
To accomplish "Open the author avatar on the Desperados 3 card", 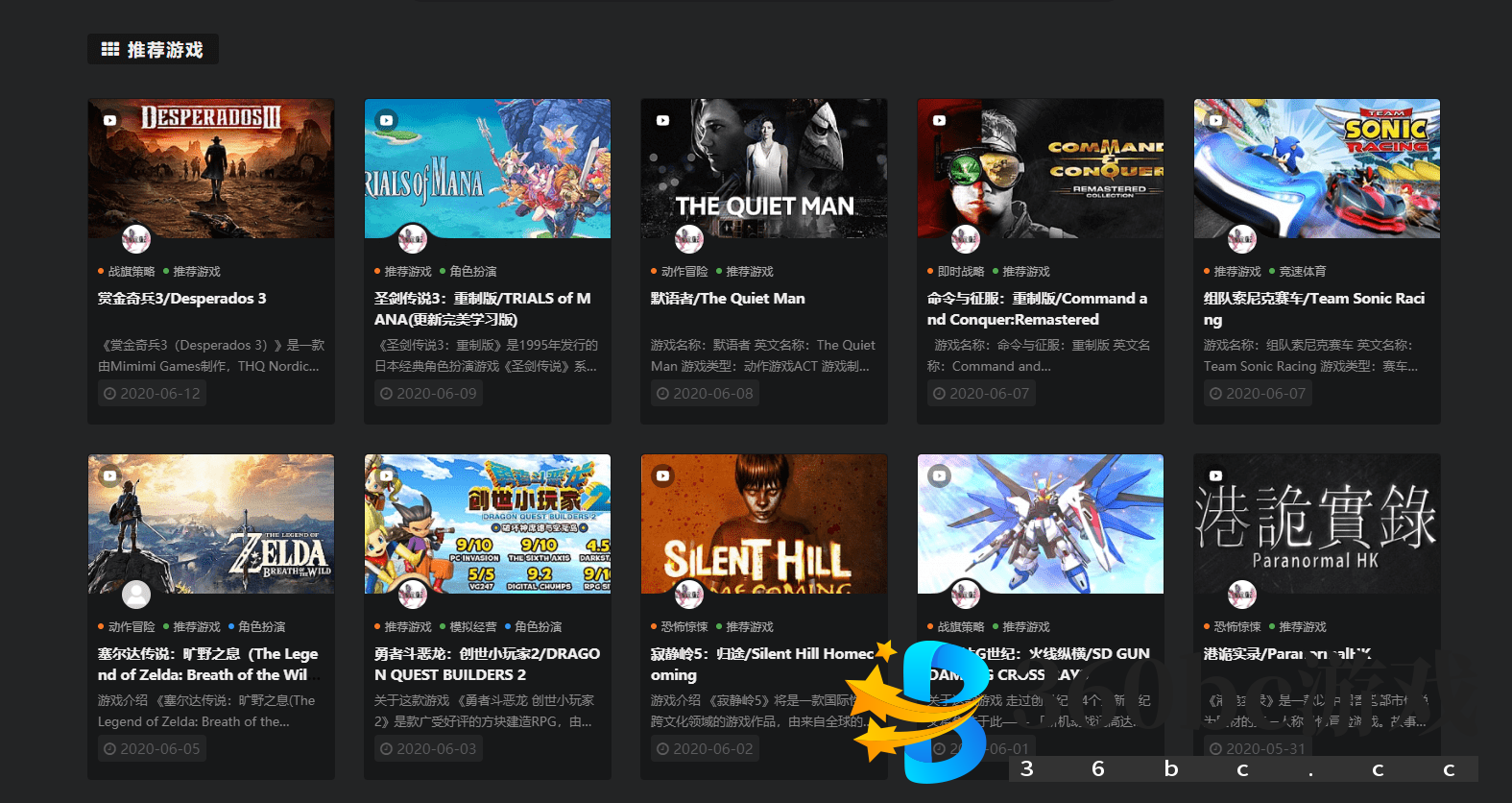I will [136, 238].
